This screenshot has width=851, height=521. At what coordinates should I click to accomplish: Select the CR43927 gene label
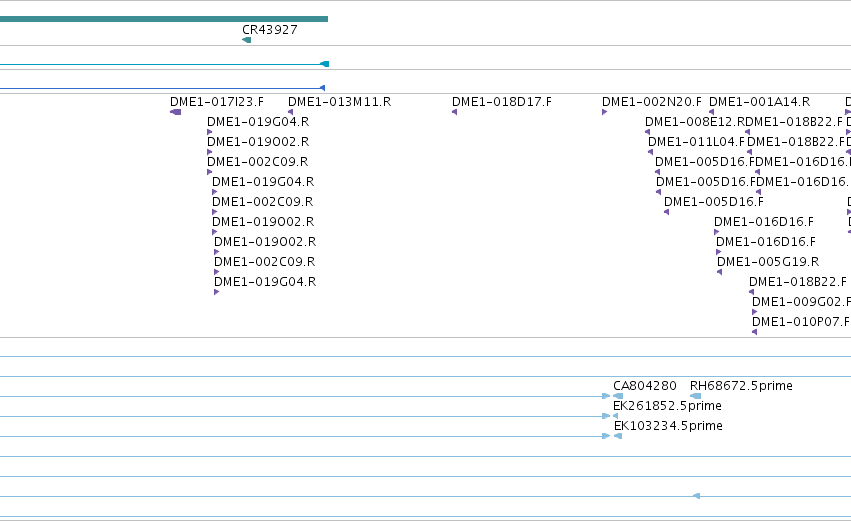coord(270,30)
